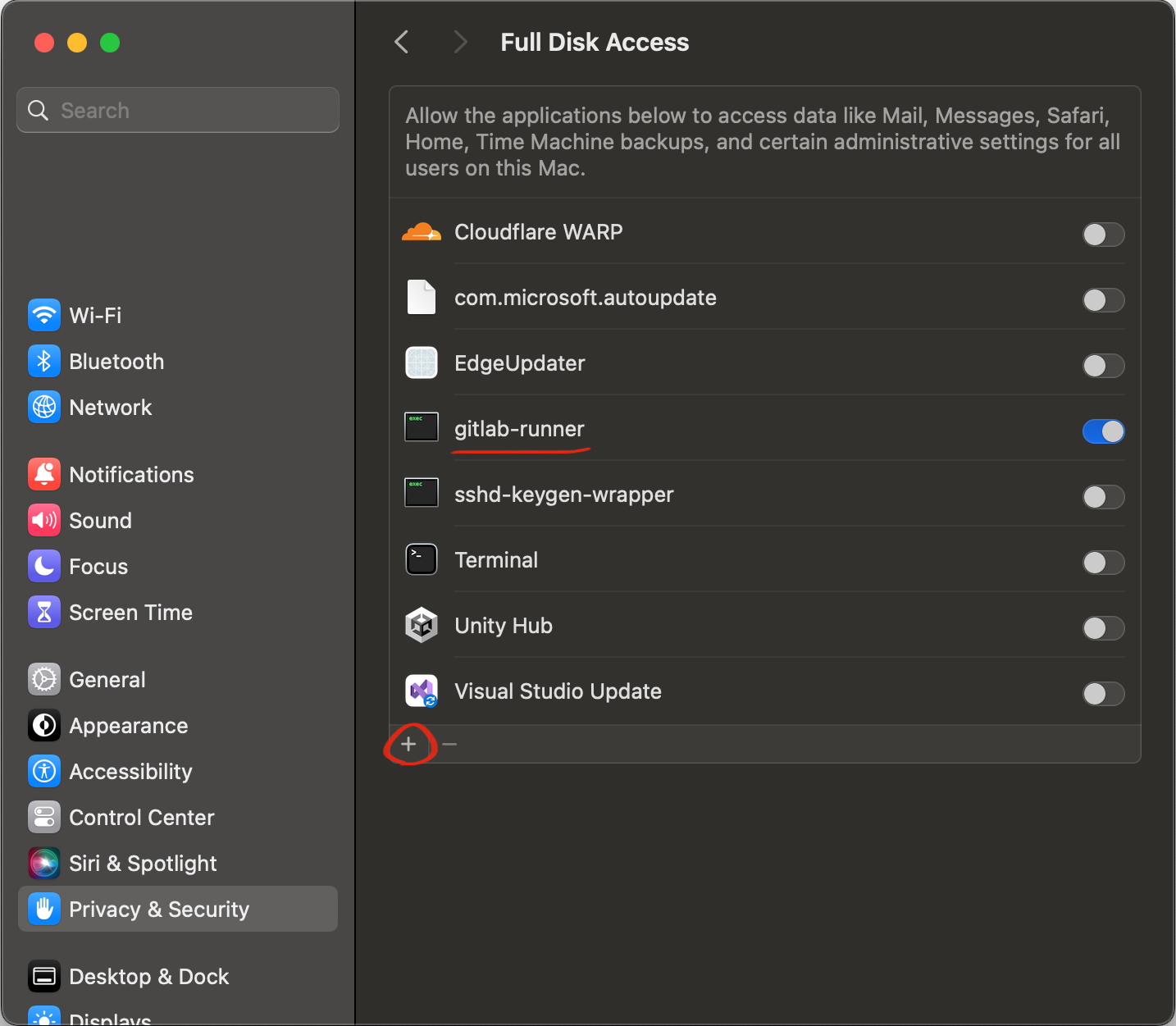The height and width of the screenshot is (1026, 1176).
Task: Remove selected app with minus button
Action: (x=449, y=745)
